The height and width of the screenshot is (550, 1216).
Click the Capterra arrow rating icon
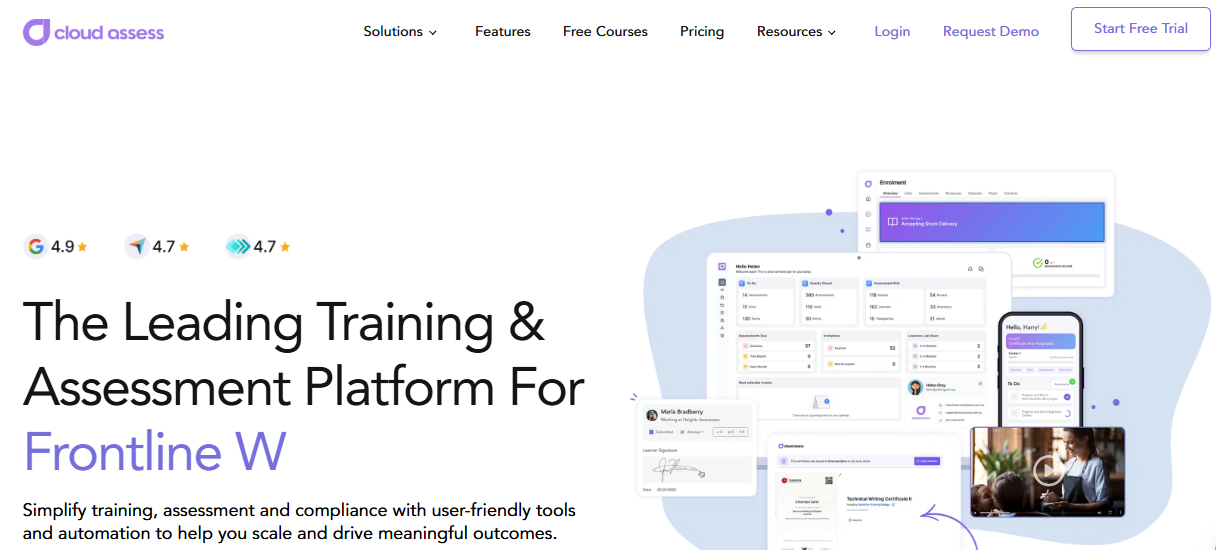click(x=137, y=246)
